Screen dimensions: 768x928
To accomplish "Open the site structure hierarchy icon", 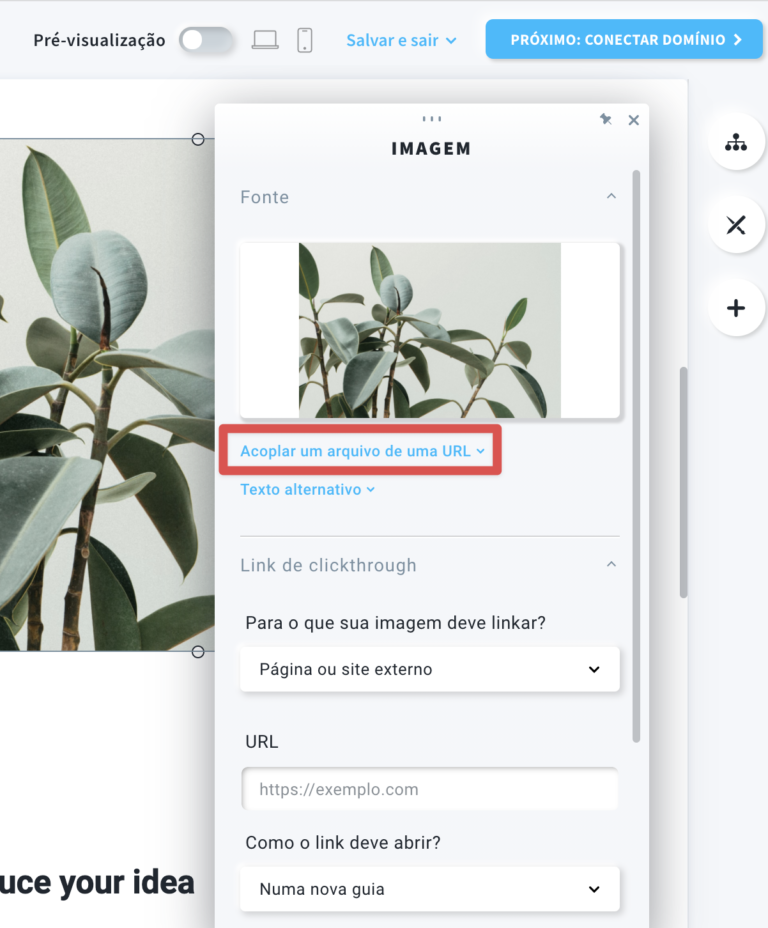I will coord(736,143).
